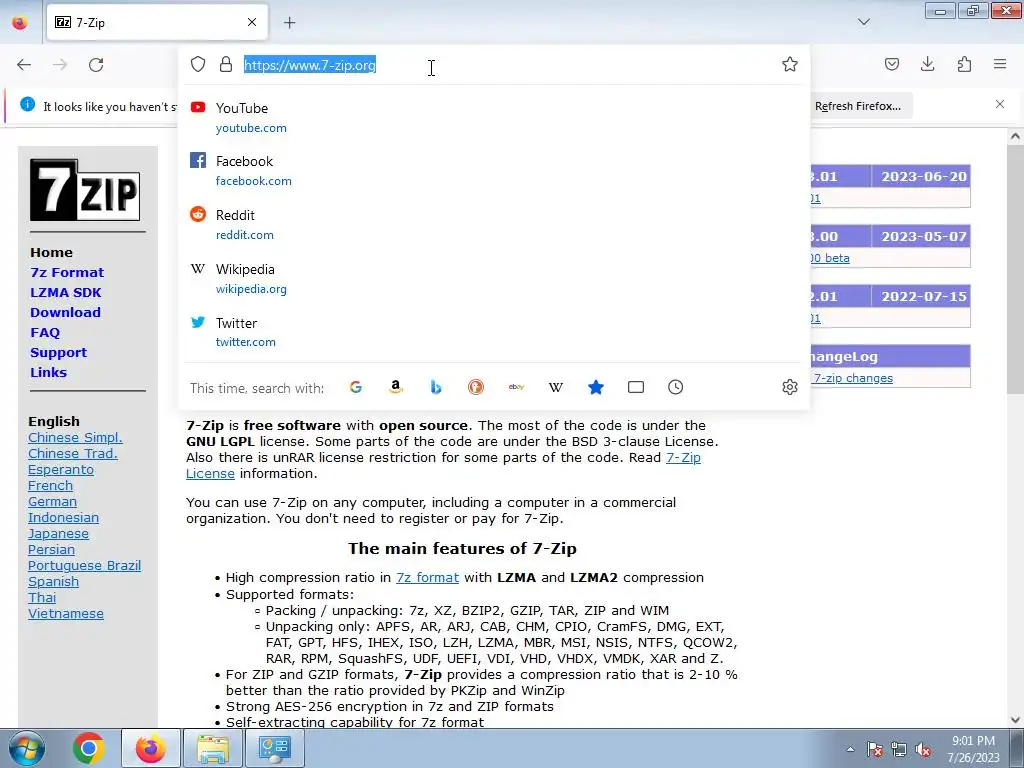Switch language to Chinese Trad.
Image resolution: width=1024 pixels, height=768 pixels.
pos(72,453)
